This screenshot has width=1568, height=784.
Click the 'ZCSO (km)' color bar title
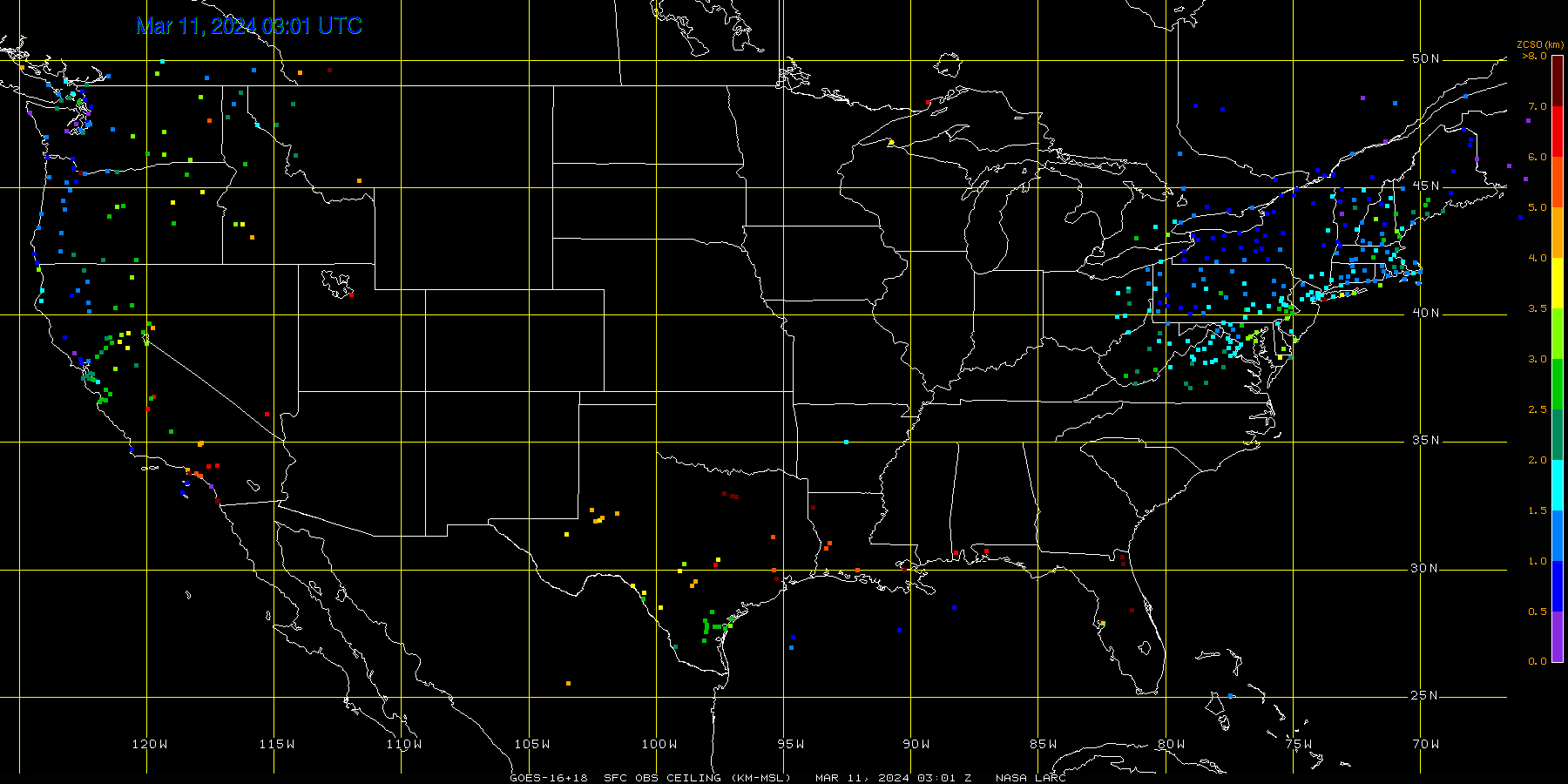pyautogui.click(x=1540, y=44)
